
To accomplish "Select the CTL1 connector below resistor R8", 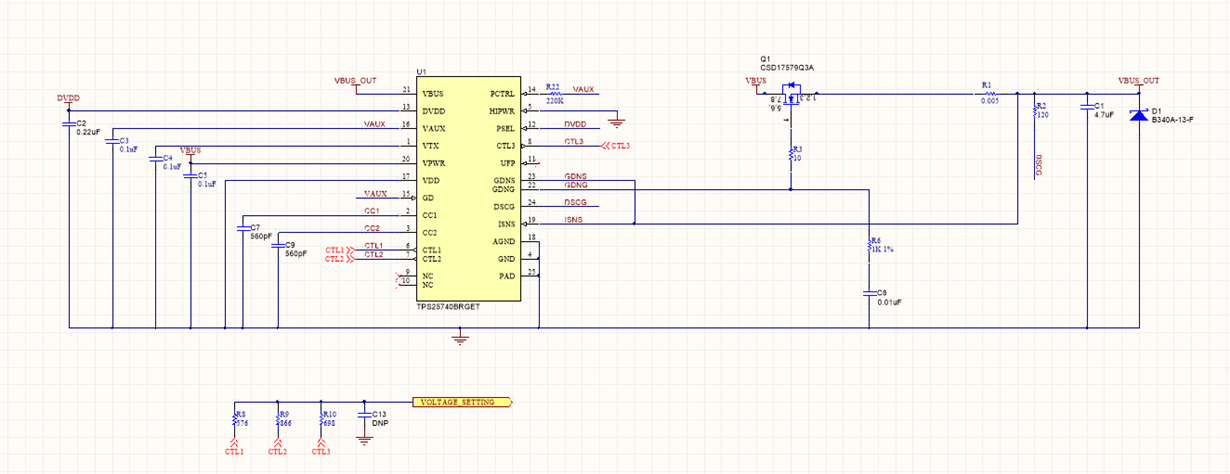I will [x=235, y=446].
